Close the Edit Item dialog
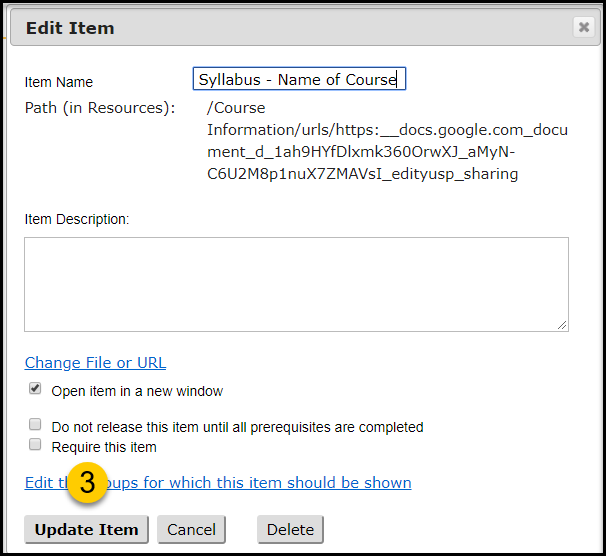The height and width of the screenshot is (556, 606). (583, 27)
